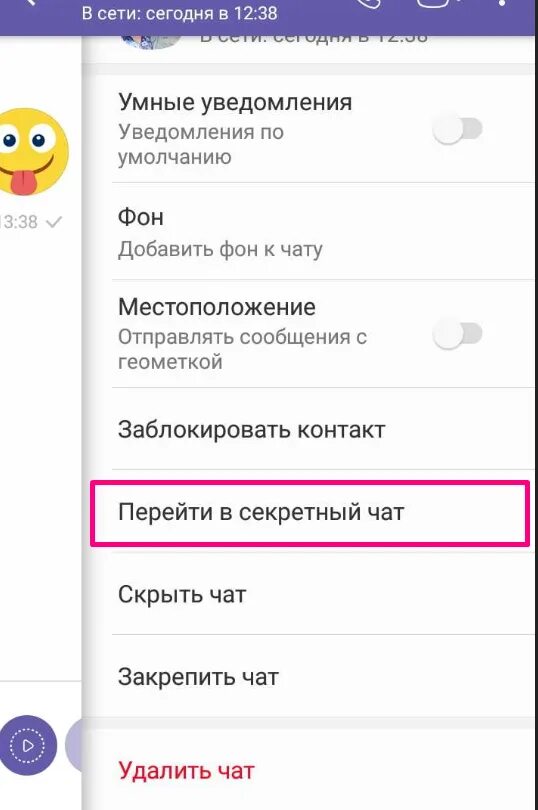This screenshot has width=538, height=810.
Task: Tap the red Удалить чат button
Action: point(187,770)
